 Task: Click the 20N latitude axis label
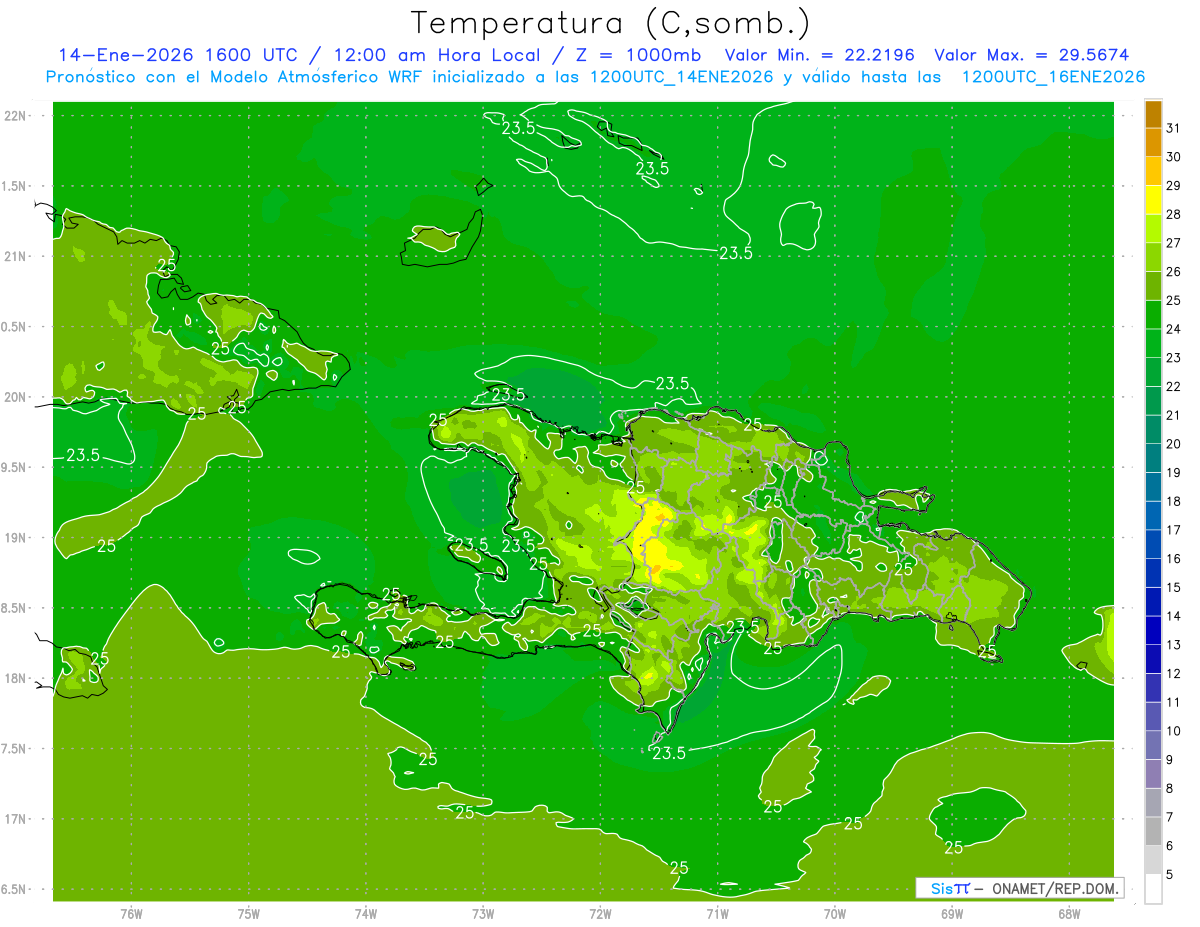click(x=16, y=397)
